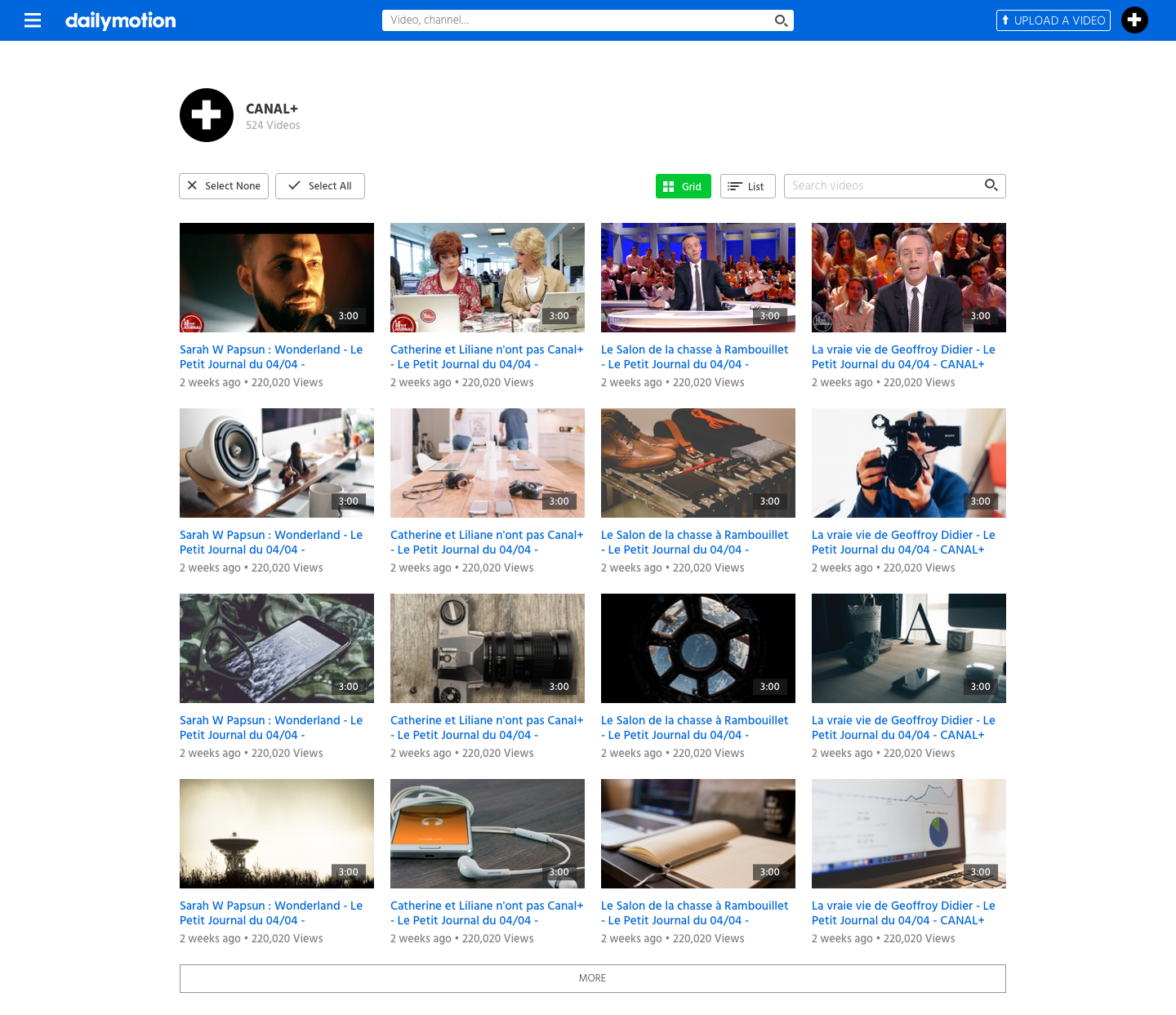
Task: Switch to List view
Action: tap(747, 186)
